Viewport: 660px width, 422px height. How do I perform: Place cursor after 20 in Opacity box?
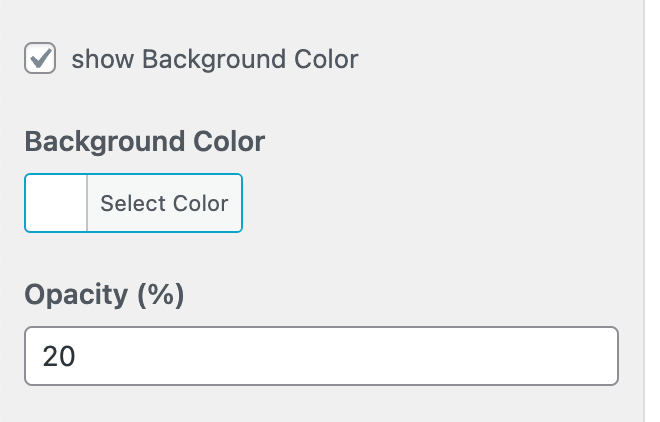click(80, 356)
